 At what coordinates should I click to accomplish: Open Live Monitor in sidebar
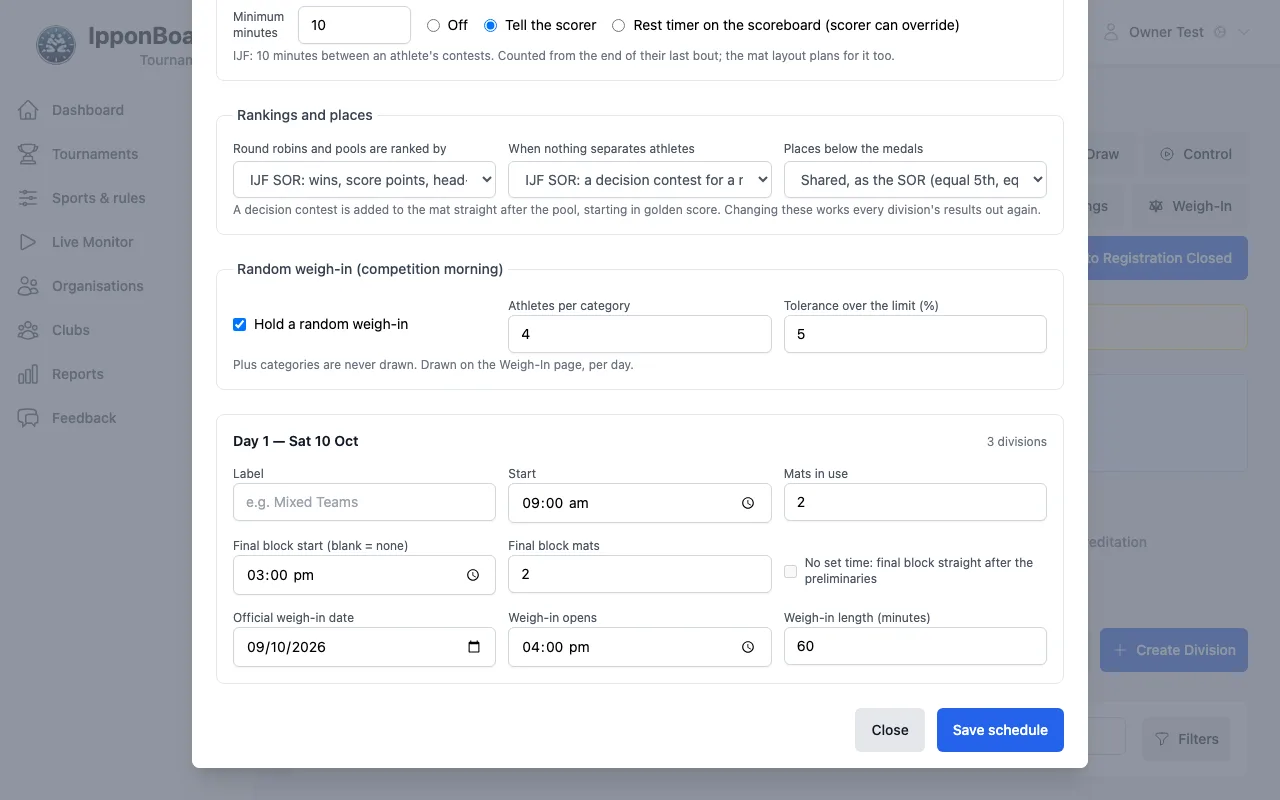coord(92,242)
